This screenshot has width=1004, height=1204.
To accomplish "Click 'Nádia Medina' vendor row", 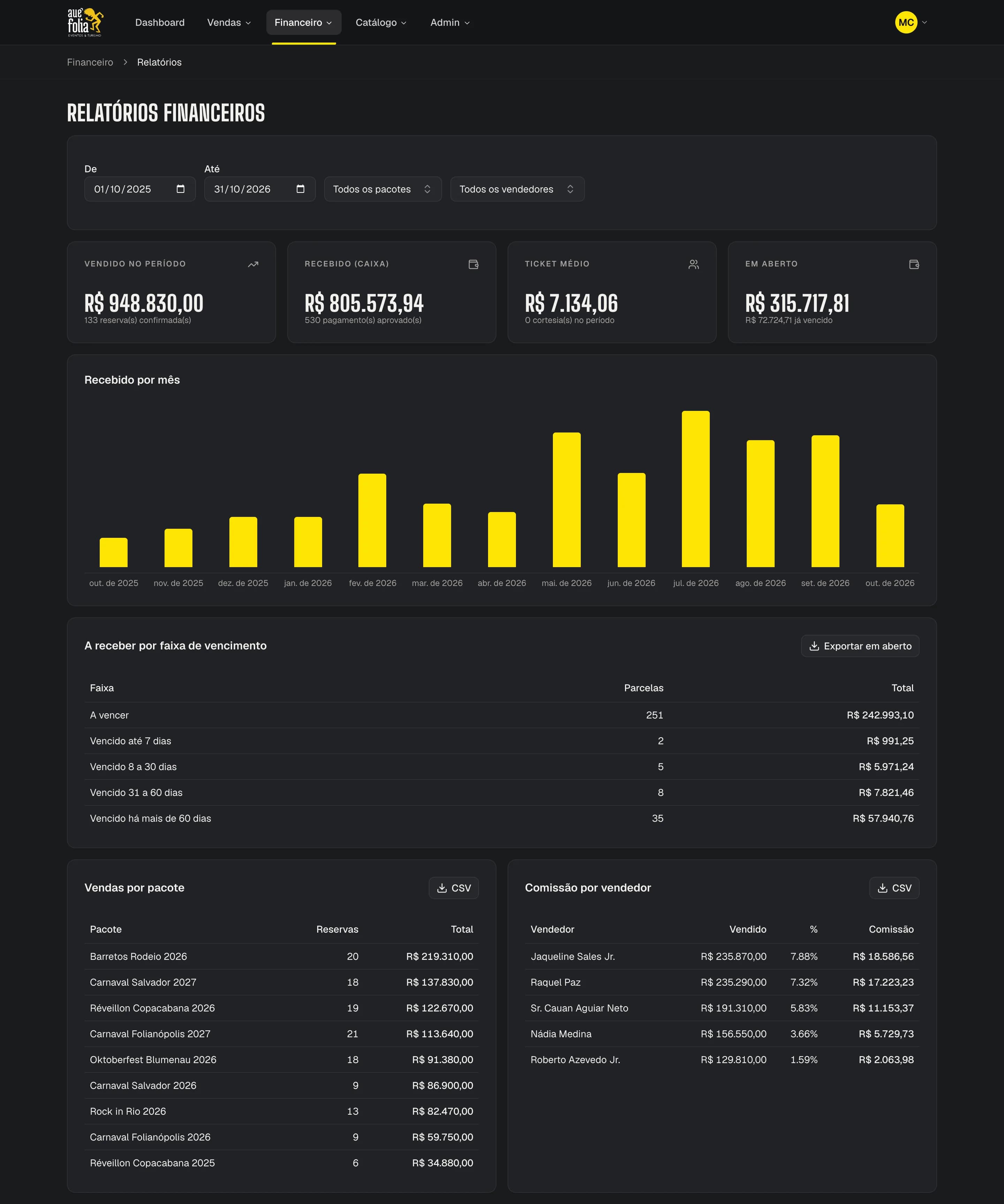I will coord(722,1034).
